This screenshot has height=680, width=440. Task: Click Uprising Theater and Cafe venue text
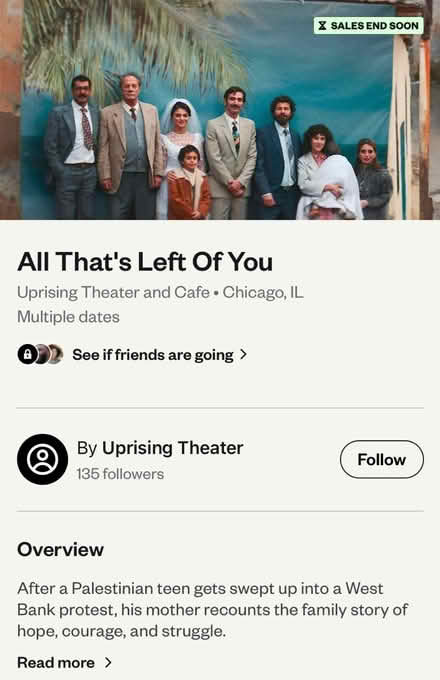114,292
